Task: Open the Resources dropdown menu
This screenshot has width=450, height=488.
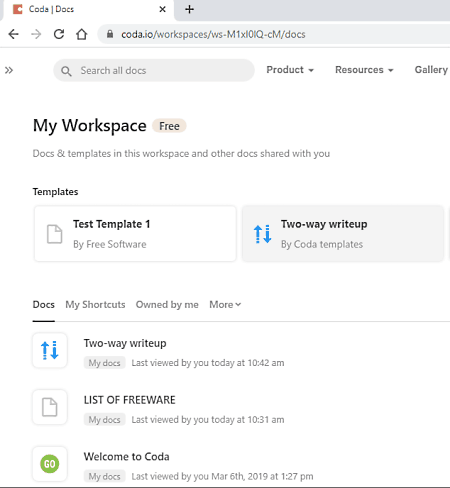Action: pyautogui.click(x=364, y=70)
